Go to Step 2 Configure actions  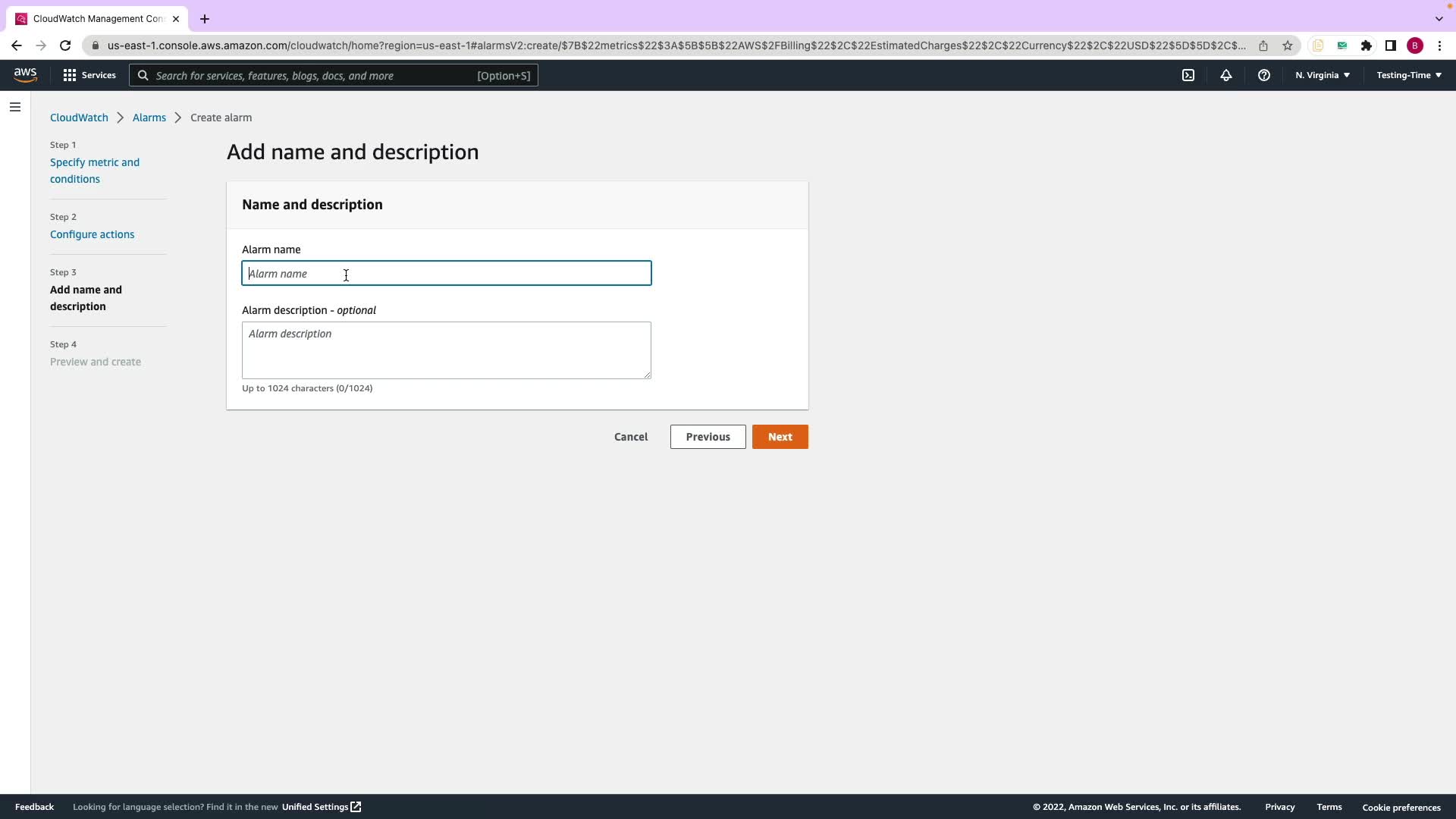pos(92,234)
